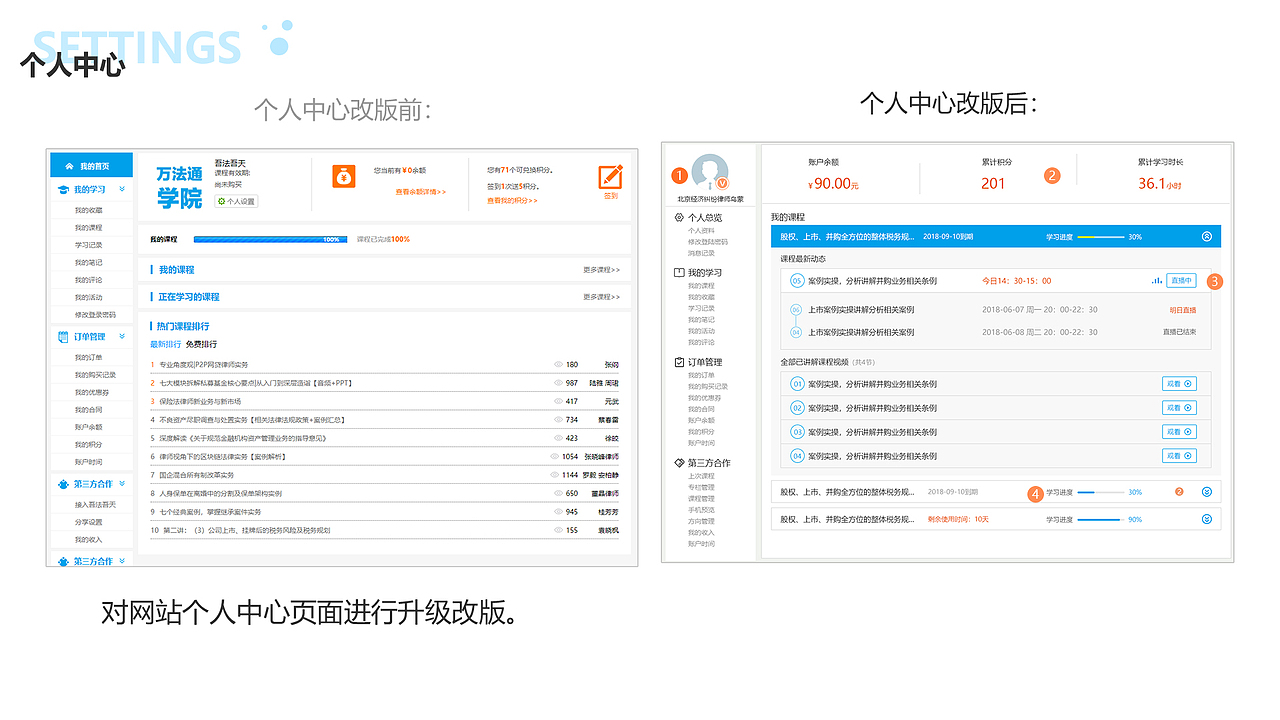Click the blue 90% 学习进度 bar
Image resolution: width=1280 pixels, height=720 pixels.
tap(1100, 519)
